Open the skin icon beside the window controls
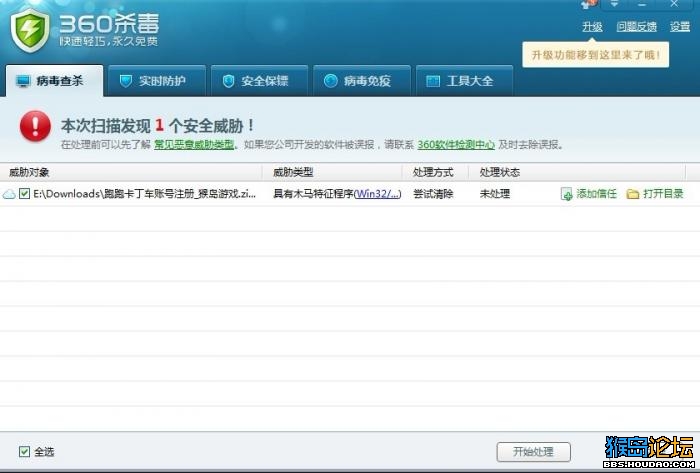Screen dimensions: 700x473 [x=590, y=4]
